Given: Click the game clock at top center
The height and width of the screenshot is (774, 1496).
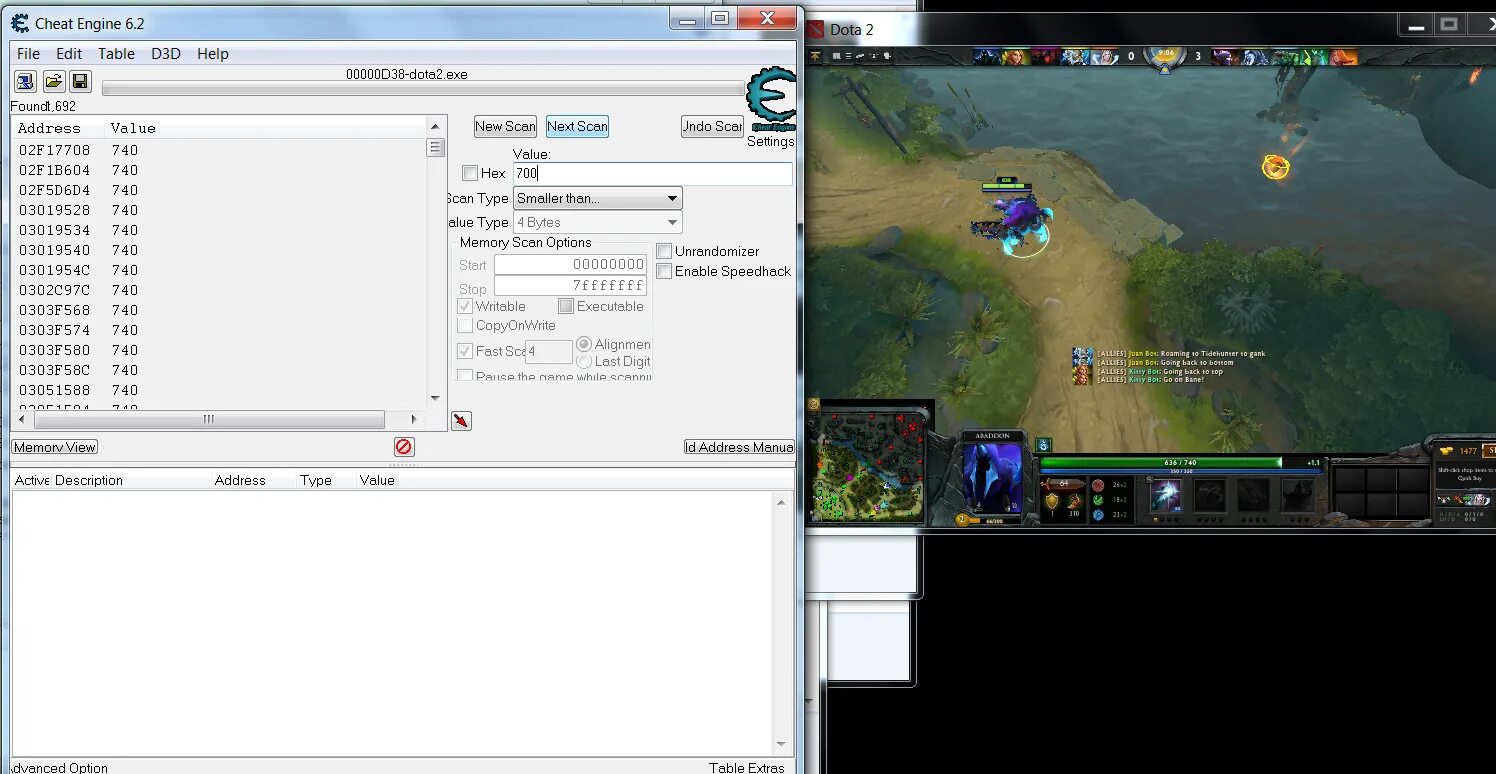Looking at the screenshot, I should tap(1165, 56).
